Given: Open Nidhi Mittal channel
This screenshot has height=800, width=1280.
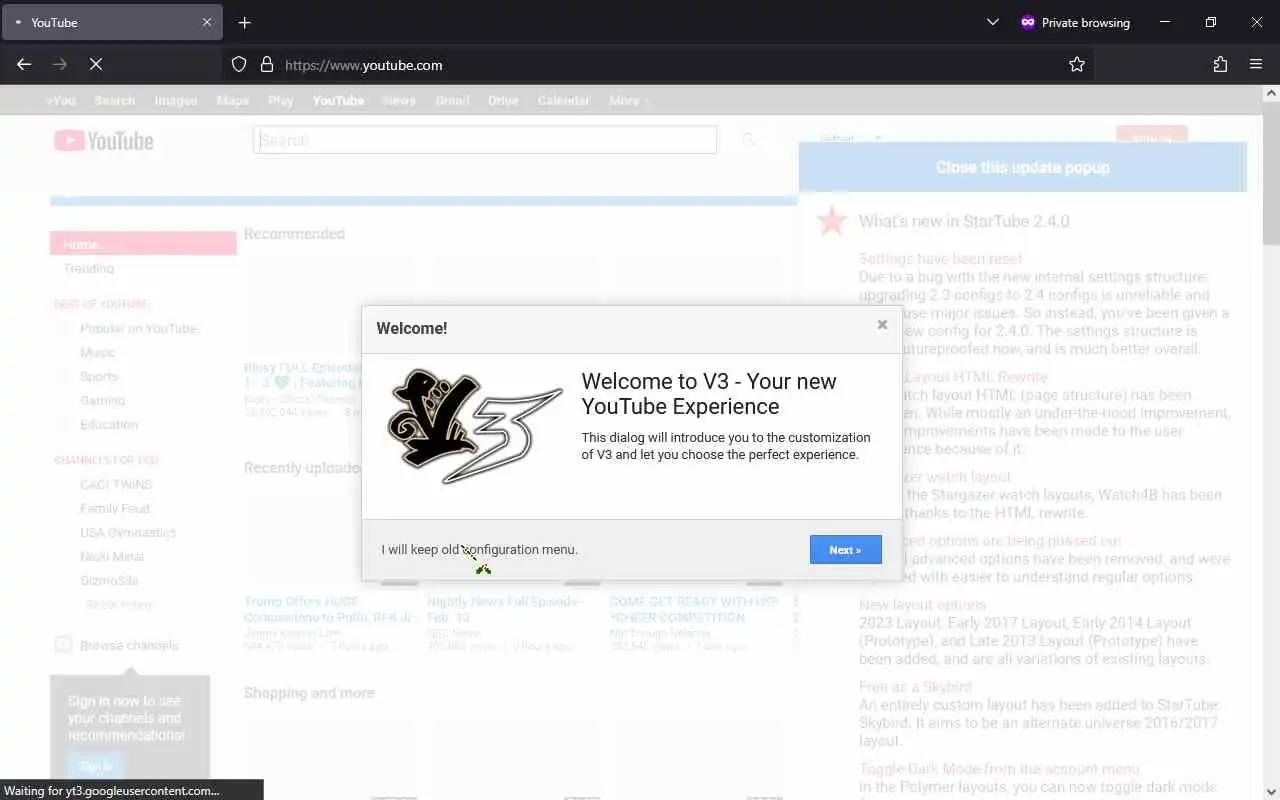Looking at the screenshot, I should click(x=112, y=556).
